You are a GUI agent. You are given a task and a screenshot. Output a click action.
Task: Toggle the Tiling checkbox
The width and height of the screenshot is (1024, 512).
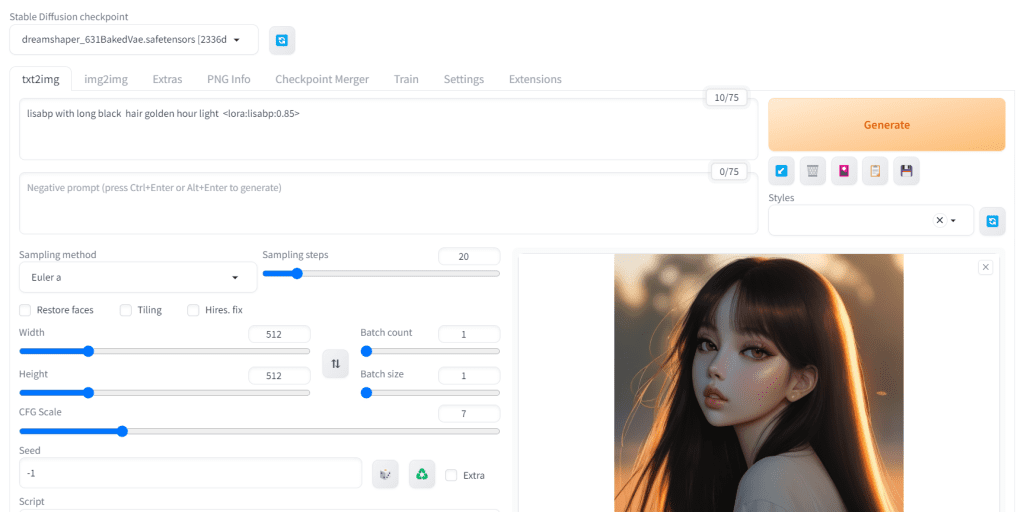(x=126, y=310)
